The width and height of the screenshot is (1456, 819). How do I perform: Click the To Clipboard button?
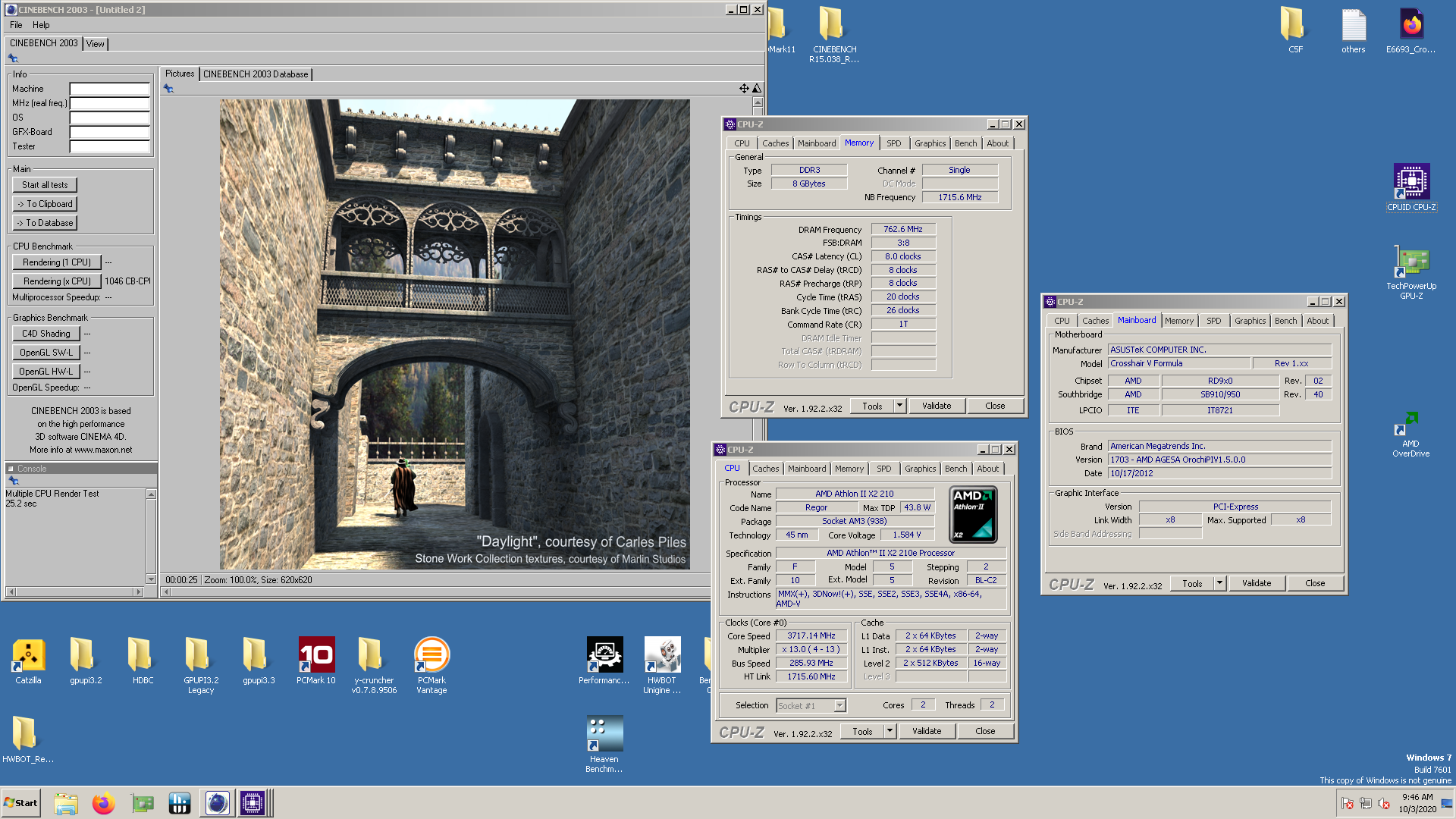45,204
